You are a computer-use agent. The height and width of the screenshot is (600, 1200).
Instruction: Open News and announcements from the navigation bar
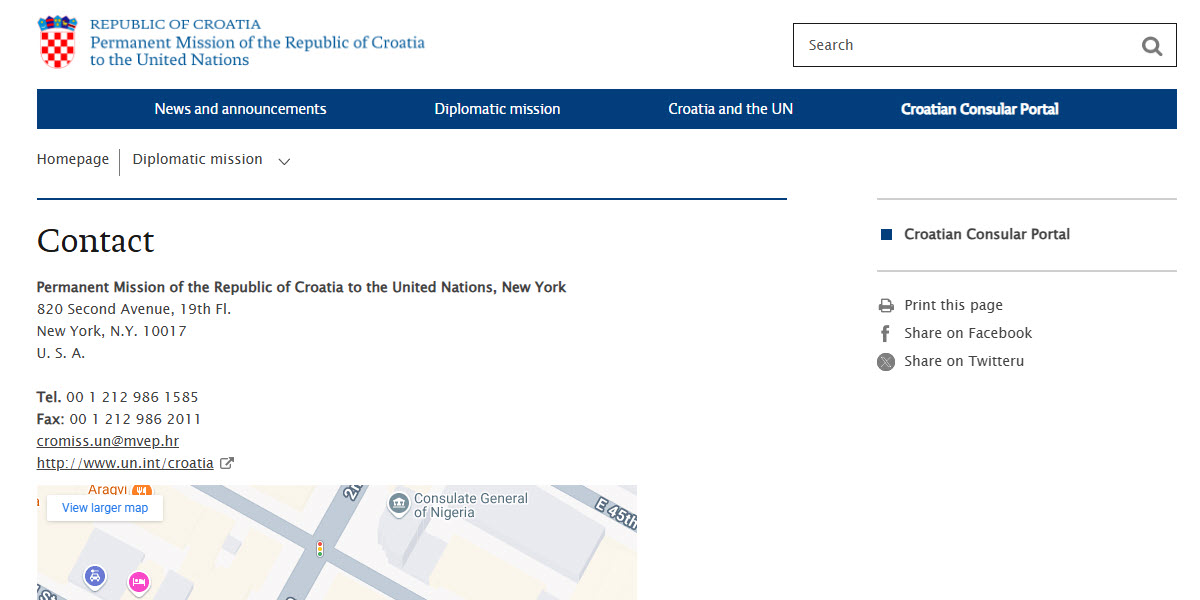point(240,109)
